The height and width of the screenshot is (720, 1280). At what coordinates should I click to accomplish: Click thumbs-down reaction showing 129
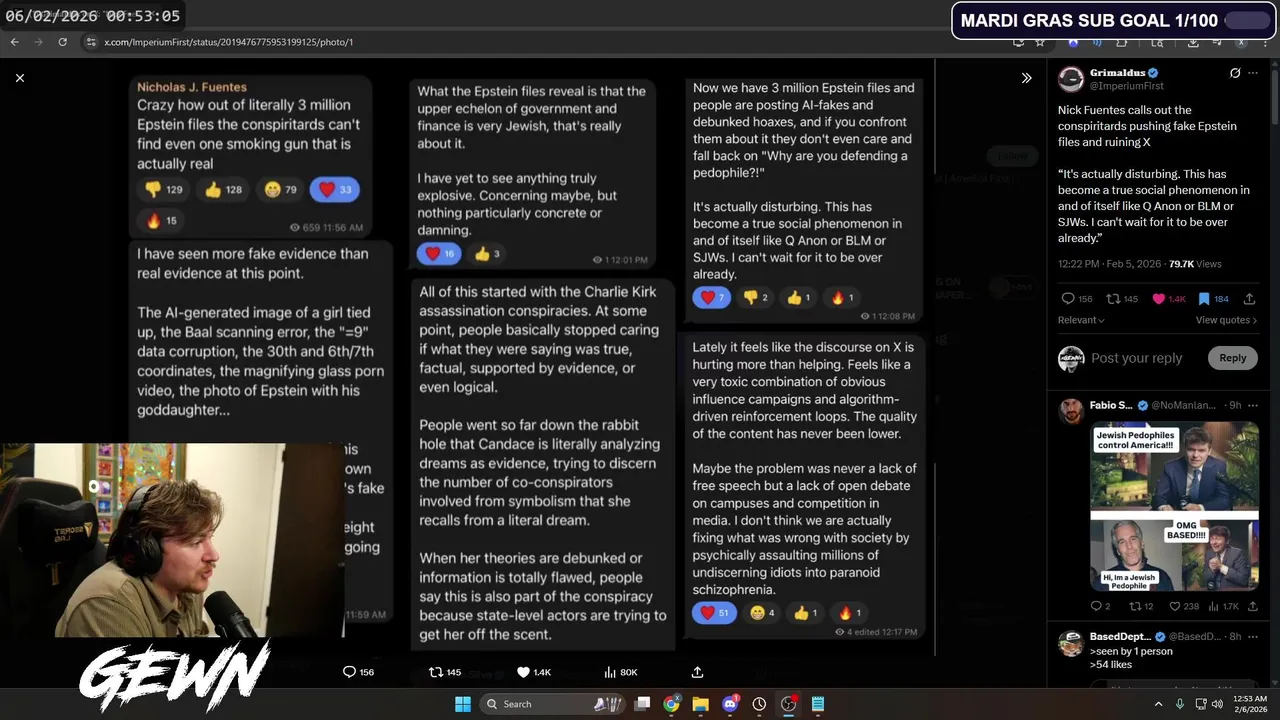[164, 189]
